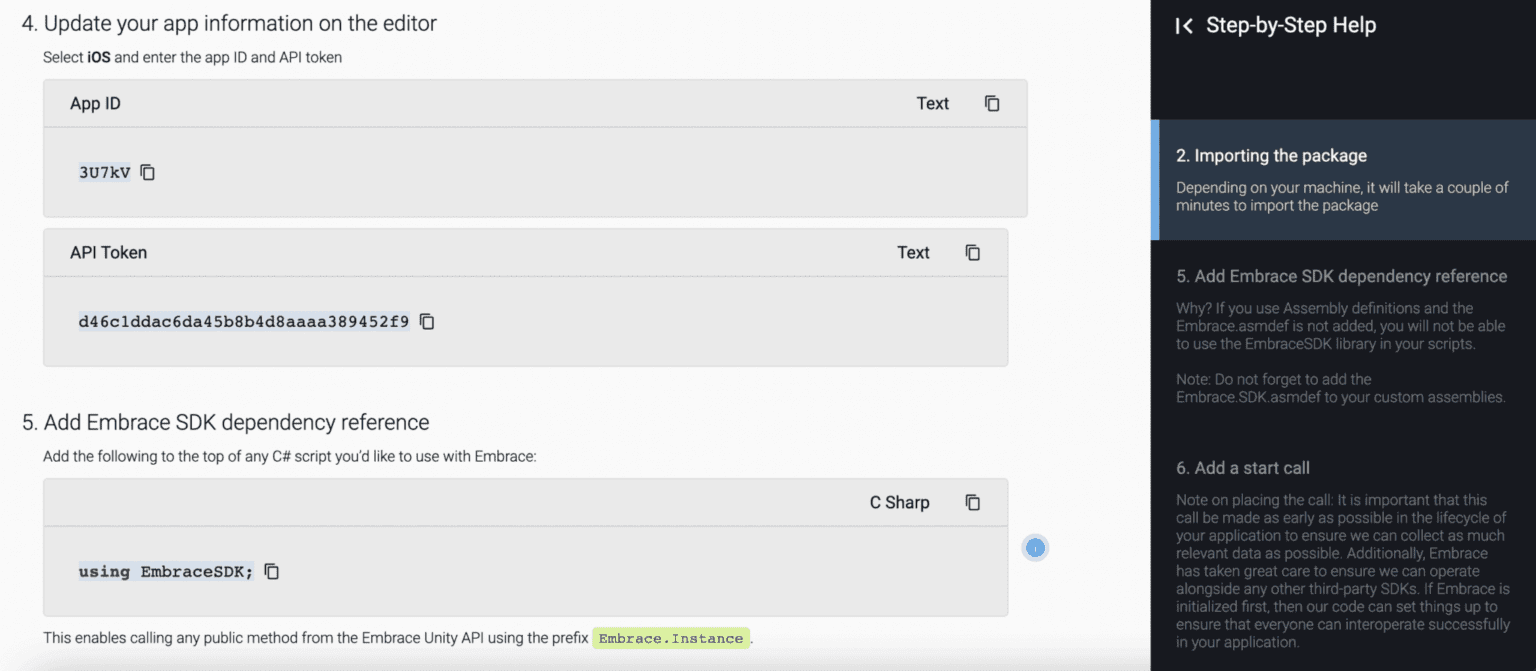Open help step "6. Add a start call"
The height and width of the screenshot is (671, 1536).
click(1240, 467)
